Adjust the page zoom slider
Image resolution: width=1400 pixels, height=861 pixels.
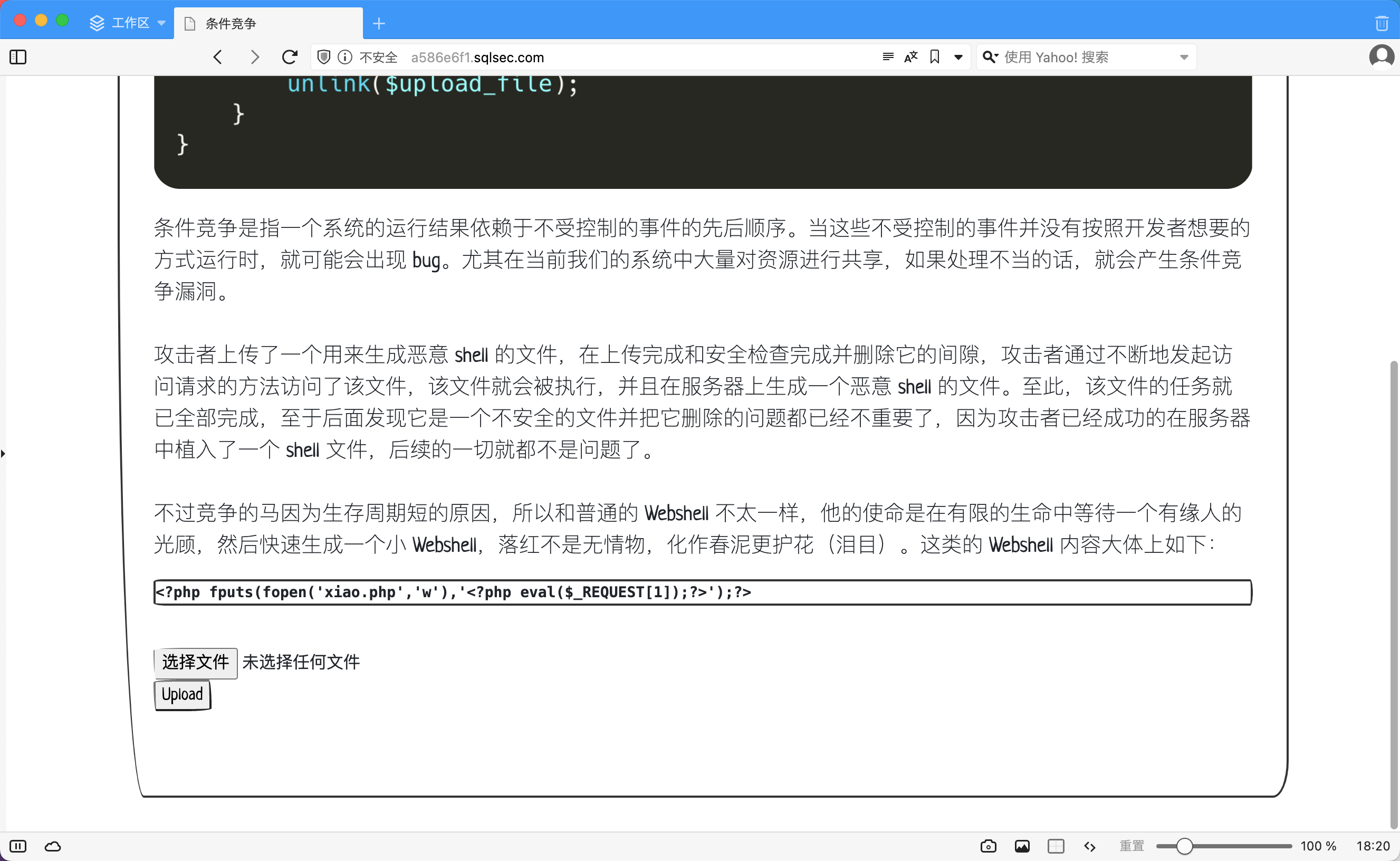(1223, 846)
